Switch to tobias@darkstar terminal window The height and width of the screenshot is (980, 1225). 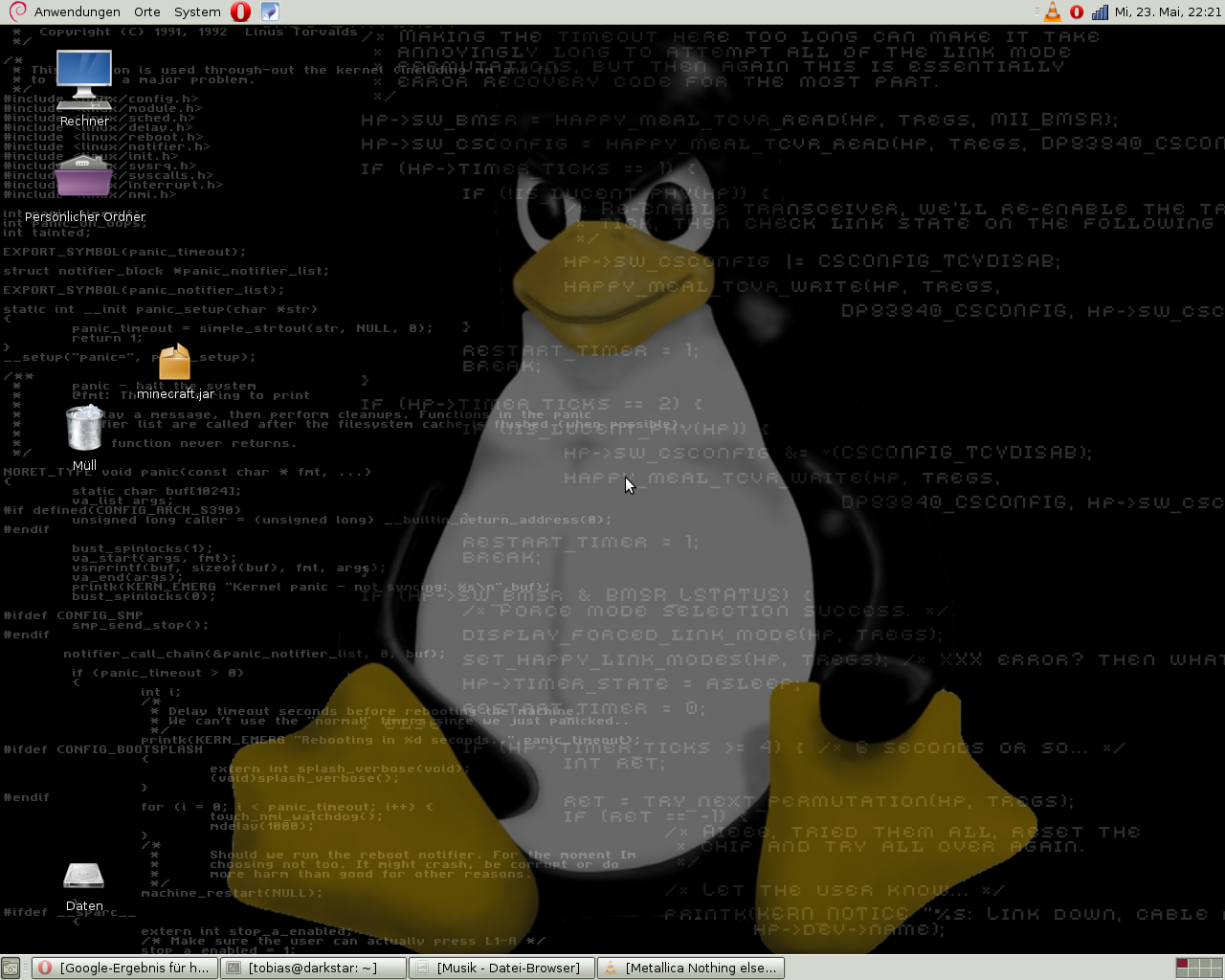click(x=313, y=968)
